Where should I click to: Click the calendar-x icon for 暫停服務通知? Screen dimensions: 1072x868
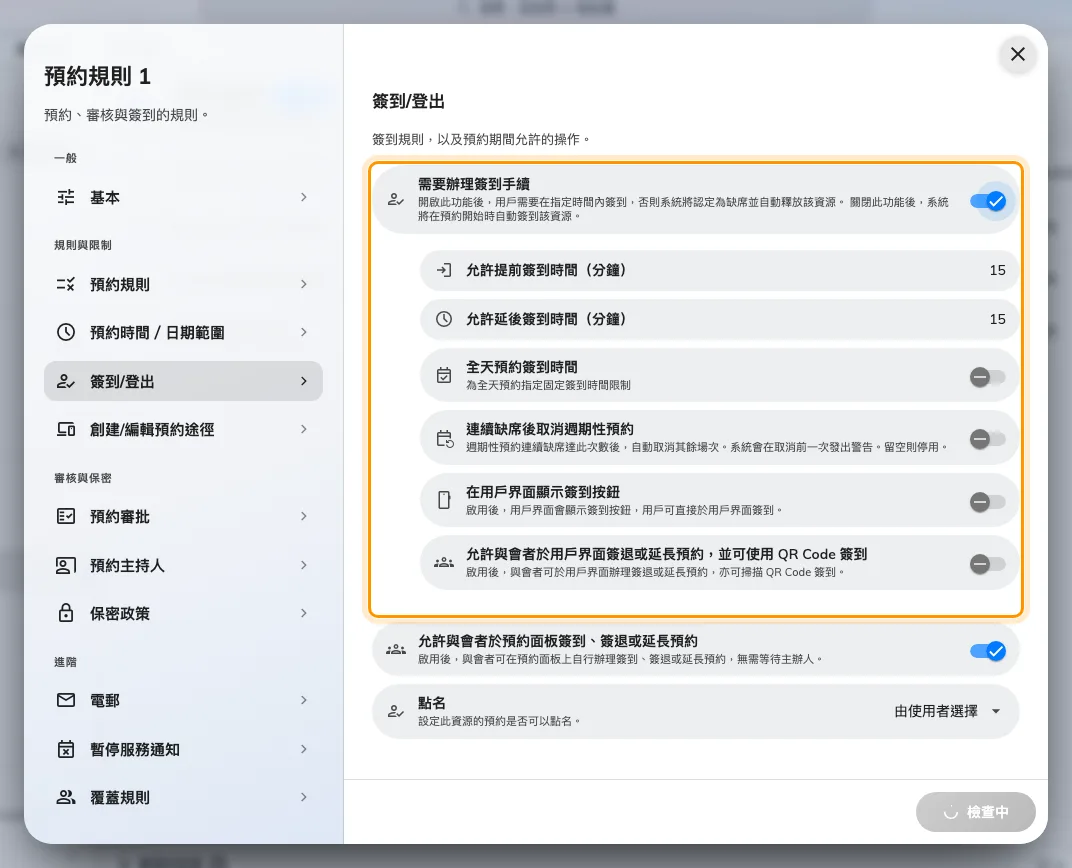[x=66, y=749]
